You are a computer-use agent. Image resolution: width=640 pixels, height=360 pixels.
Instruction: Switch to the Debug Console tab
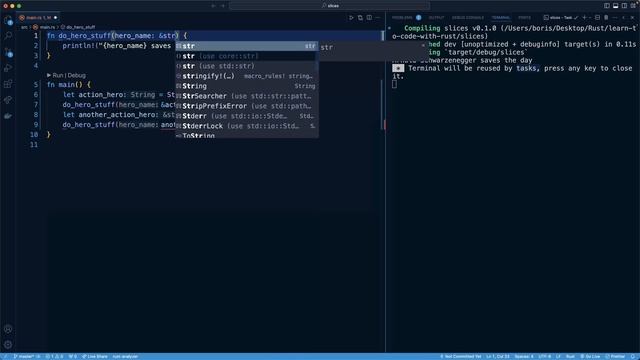click(467, 18)
